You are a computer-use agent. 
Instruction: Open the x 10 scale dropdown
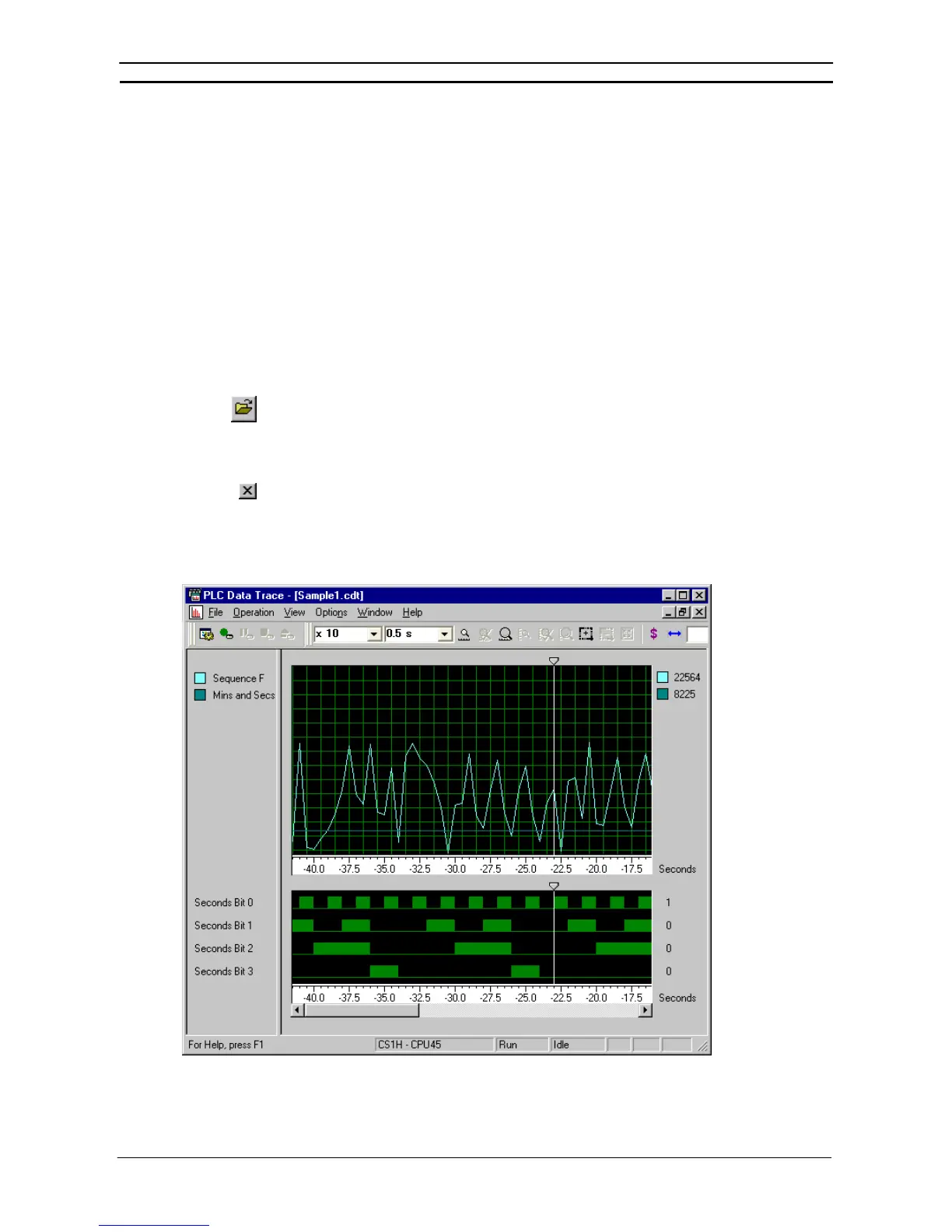tap(374, 634)
